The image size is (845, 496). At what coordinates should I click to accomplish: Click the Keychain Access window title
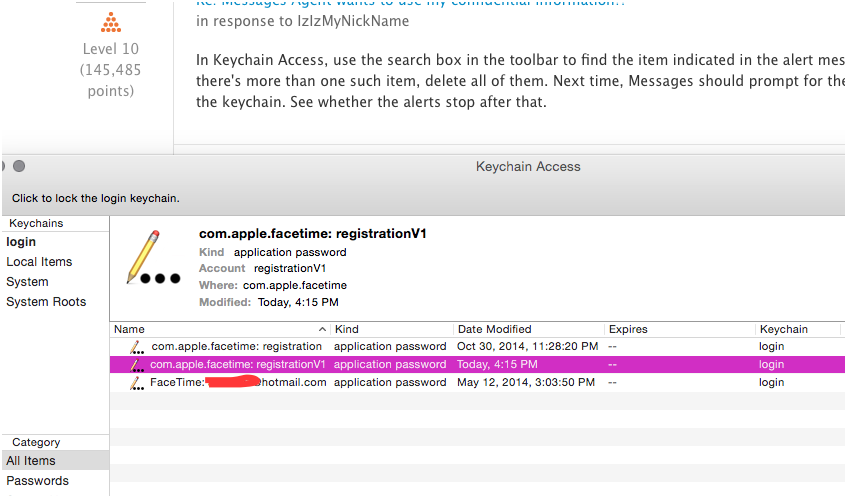528,167
